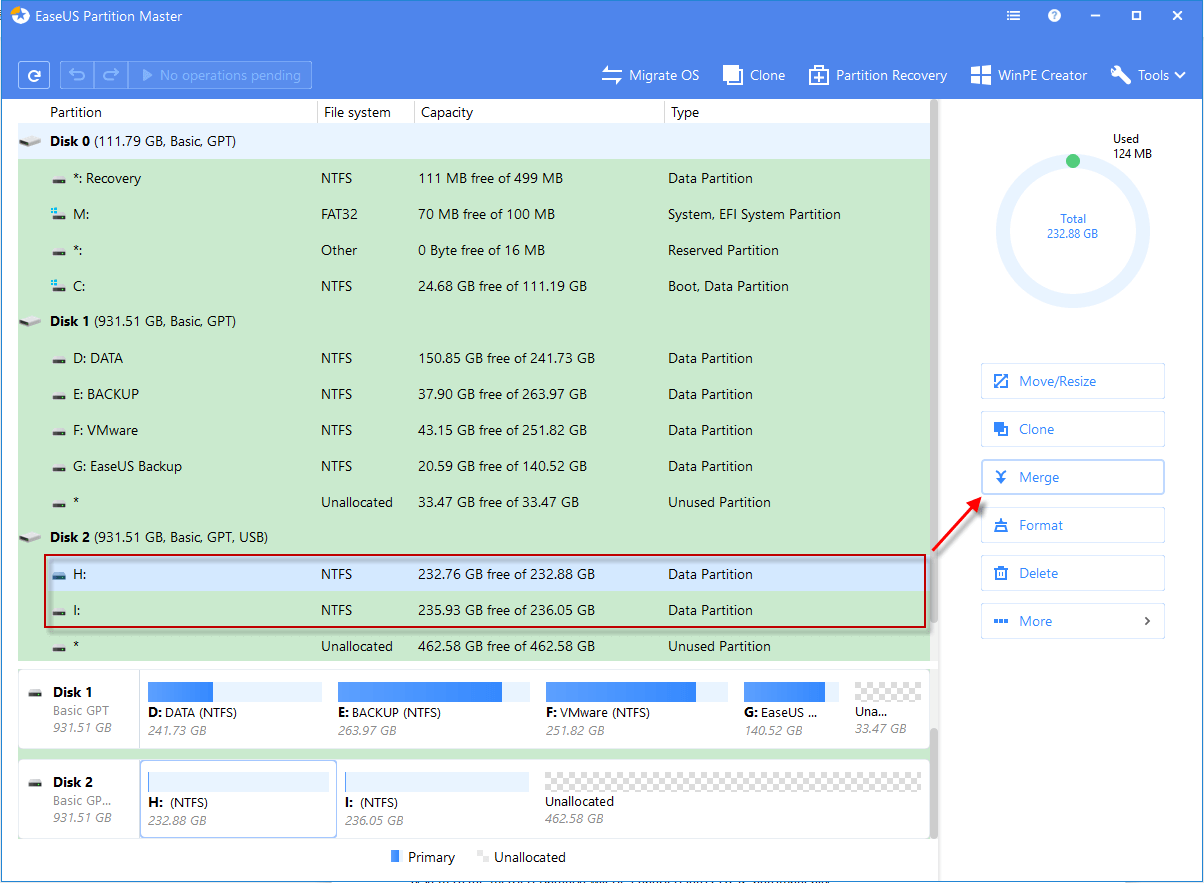Viewport: 1204px width, 883px height.
Task: Select Disk 1 header row in list
Action: tap(474, 321)
